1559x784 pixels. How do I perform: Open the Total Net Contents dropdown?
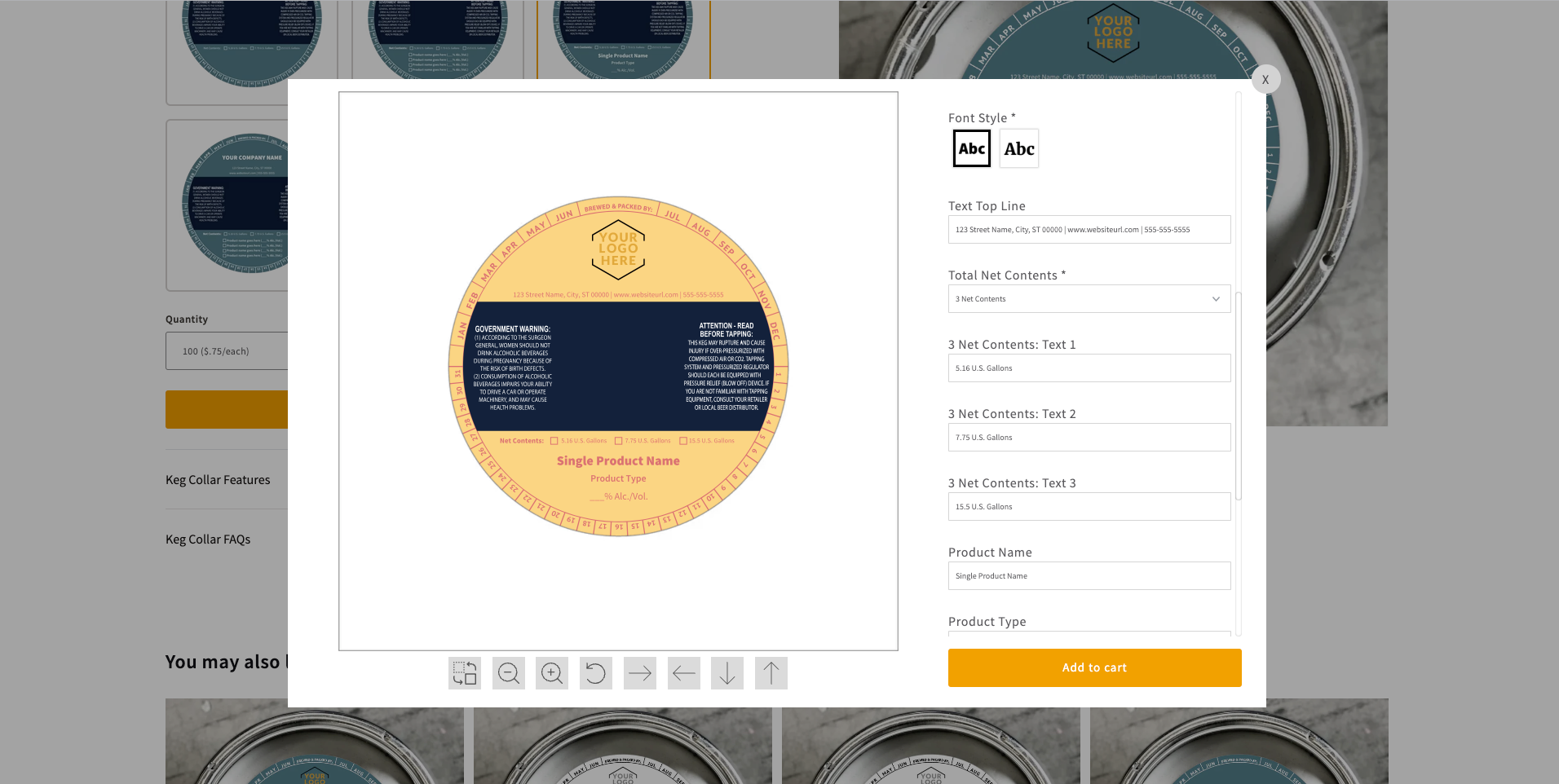pos(1089,298)
